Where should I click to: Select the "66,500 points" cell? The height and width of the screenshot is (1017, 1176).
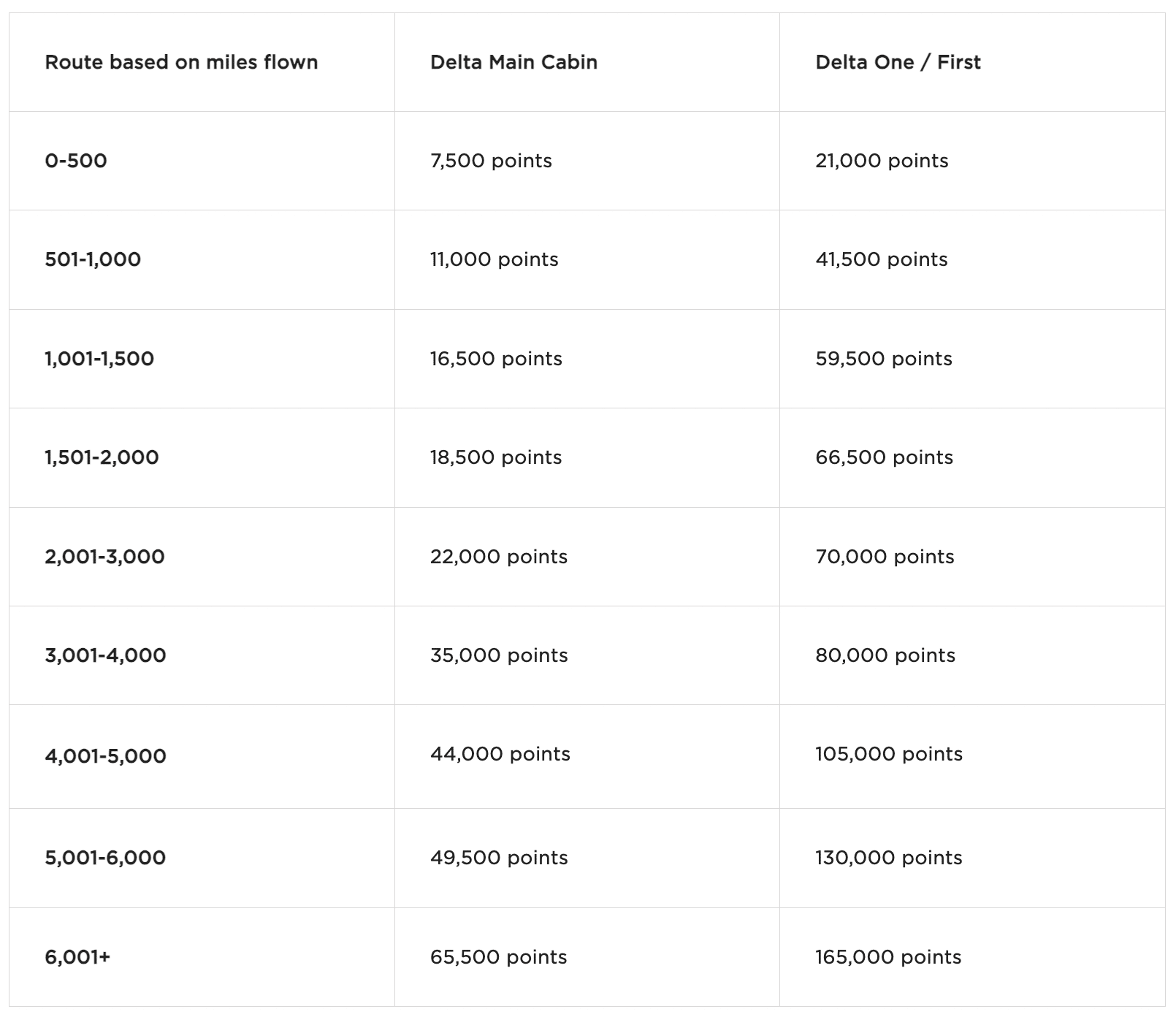(884, 457)
